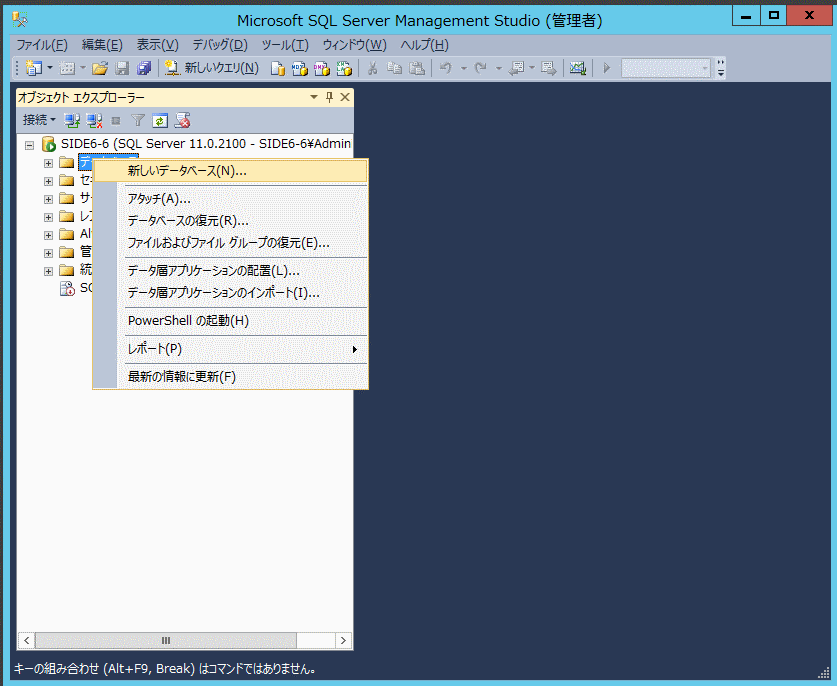
Task: Select the SIDE6-6 SQL Server node
Action: point(206,144)
